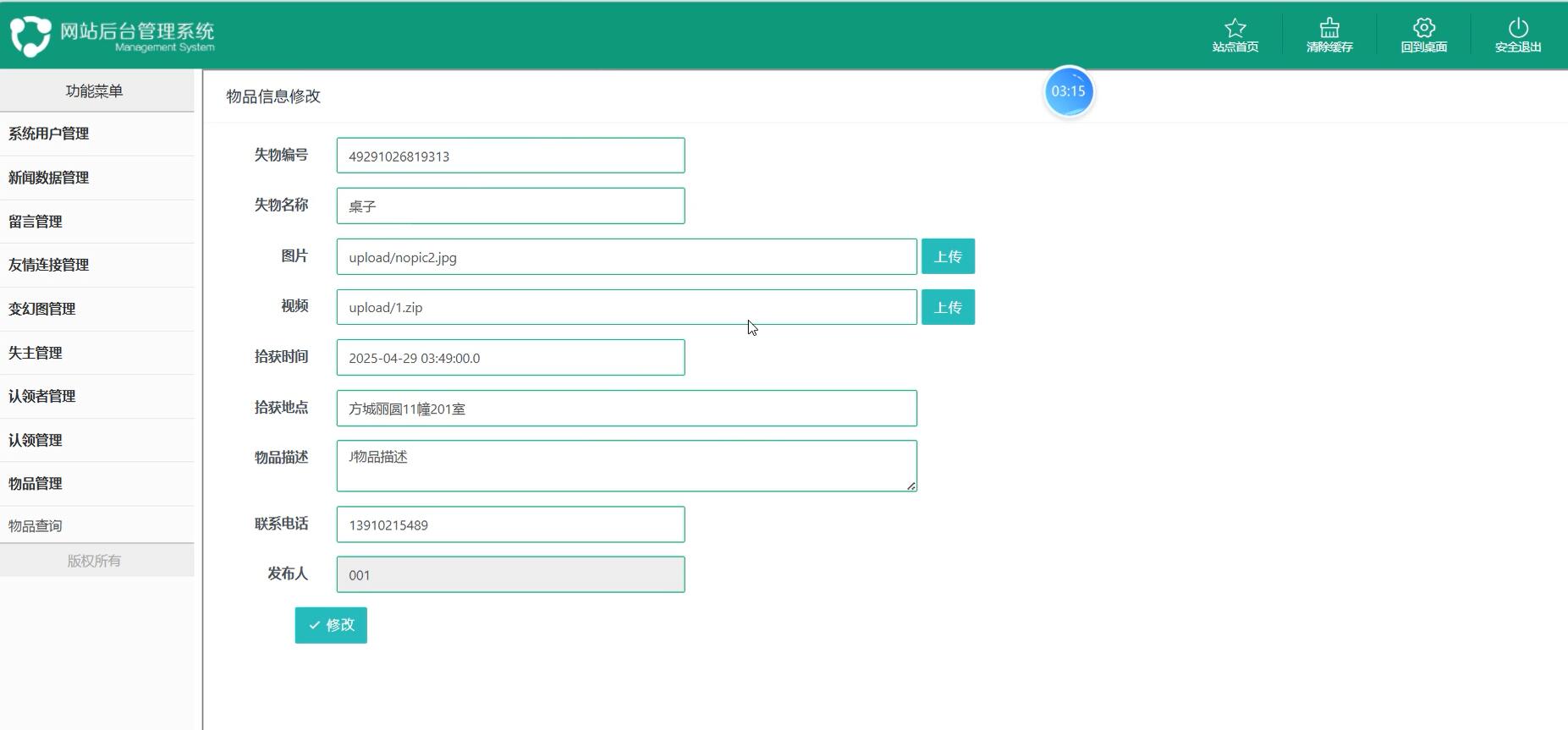This screenshot has height=730, width=1568.
Task: Click the site logo in header
Action: pyautogui.click(x=30, y=36)
